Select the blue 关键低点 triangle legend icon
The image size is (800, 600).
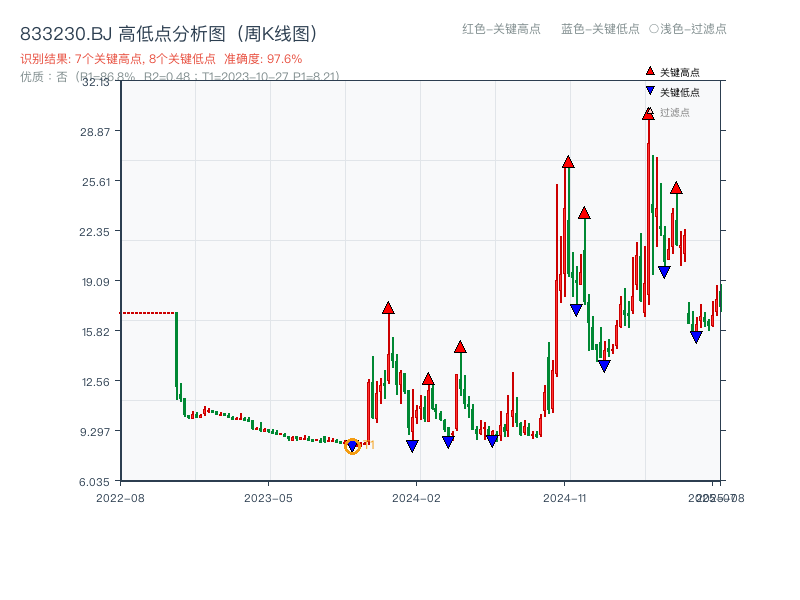pyautogui.click(x=648, y=91)
